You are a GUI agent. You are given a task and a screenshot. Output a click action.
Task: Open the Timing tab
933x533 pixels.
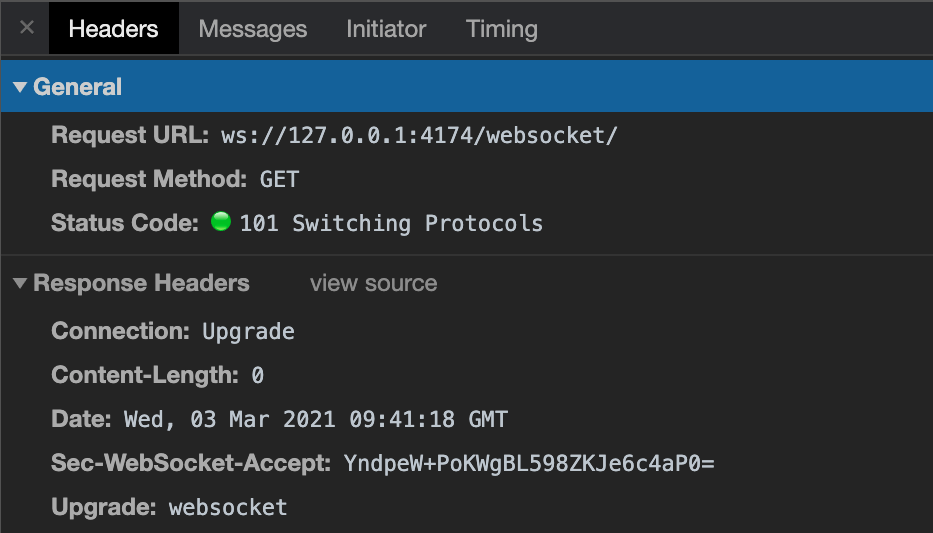501,29
